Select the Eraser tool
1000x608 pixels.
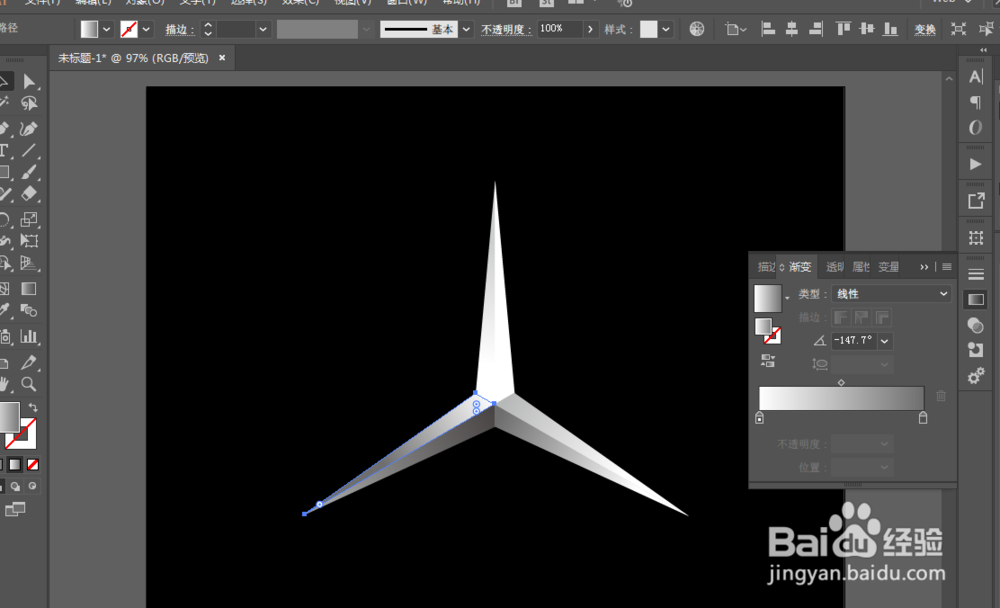click(29, 193)
